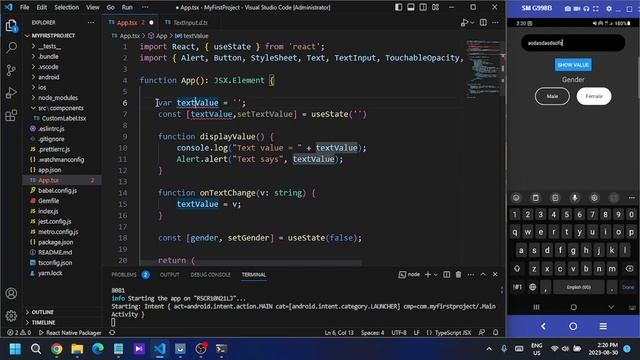Open Customize Layout icon in title bar

pos(436,7)
